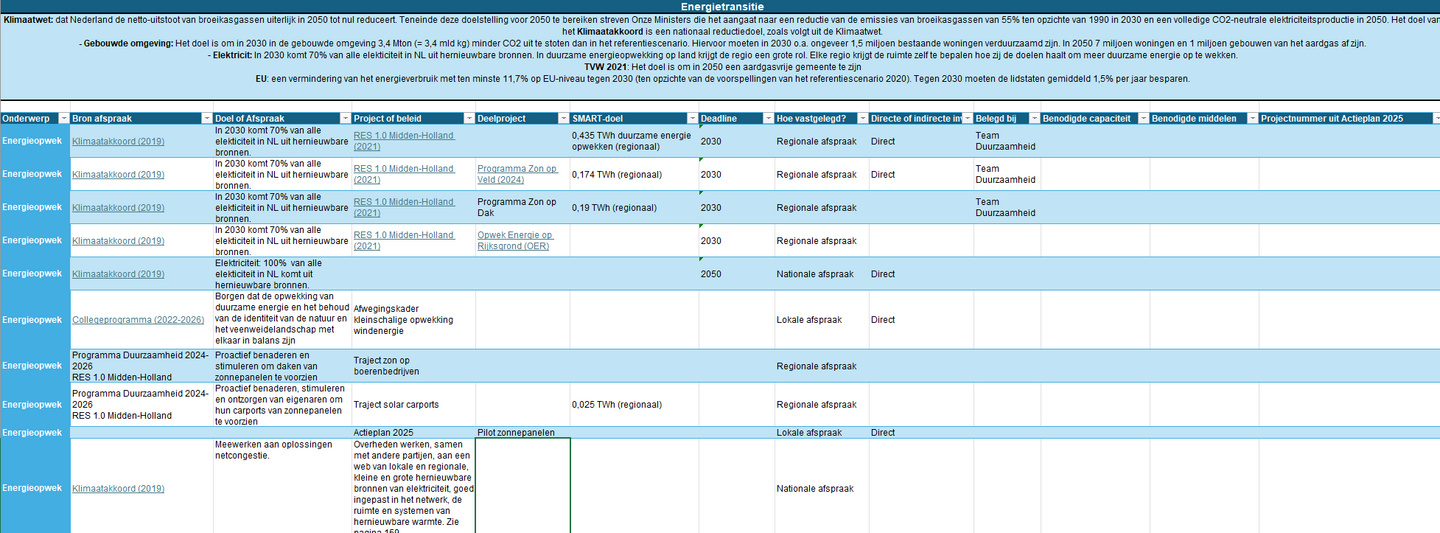Open the Bron afspraak filter dropdown
Viewport: 1440px width, 533px height.
tap(205, 118)
